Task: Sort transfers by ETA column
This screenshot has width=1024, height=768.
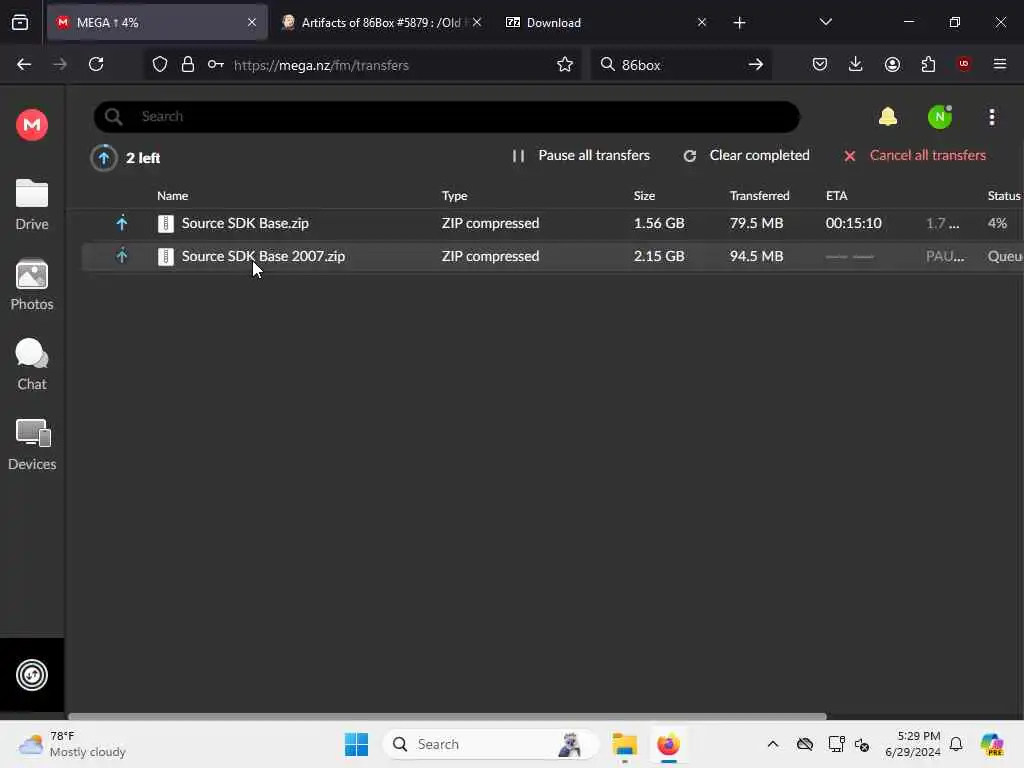Action: (837, 195)
